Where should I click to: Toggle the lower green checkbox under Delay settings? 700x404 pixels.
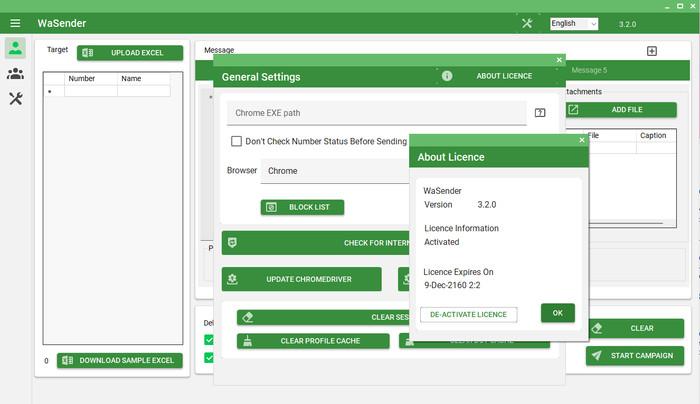(209, 357)
